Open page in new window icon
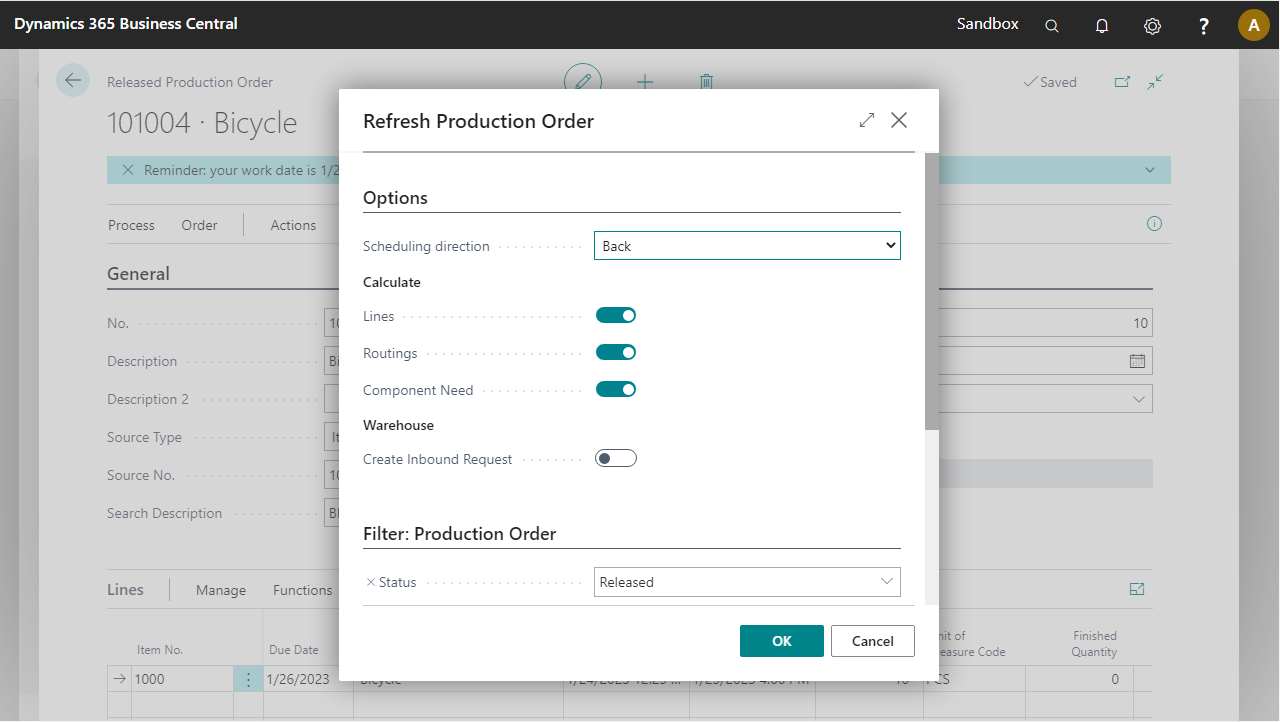The height and width of the screenshot is (722, 1280). (1122, 82)
